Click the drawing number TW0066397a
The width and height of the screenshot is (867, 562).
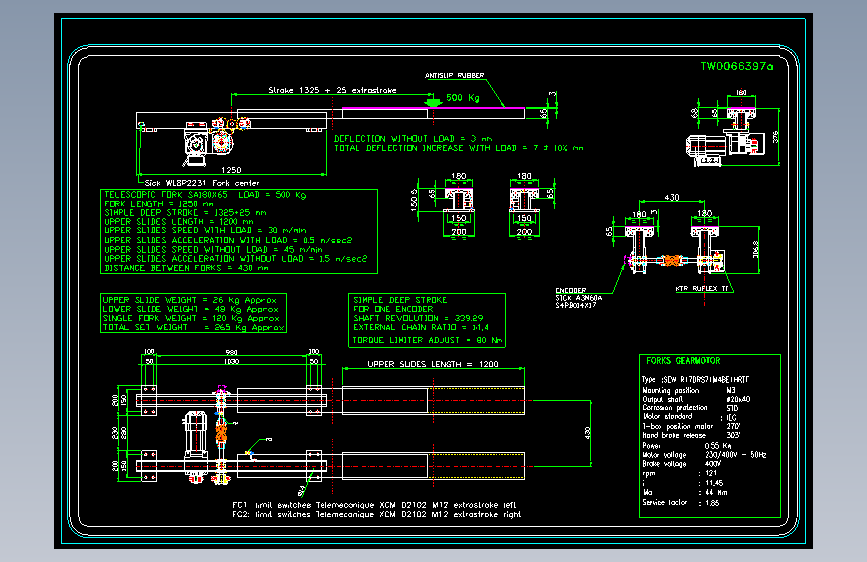pos(737,66)
